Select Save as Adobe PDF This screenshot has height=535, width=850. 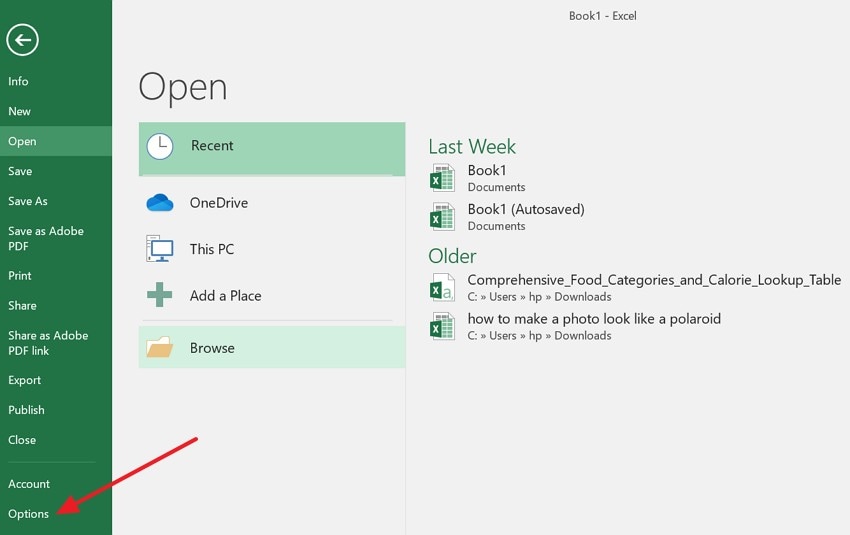(x=56, y=239)
